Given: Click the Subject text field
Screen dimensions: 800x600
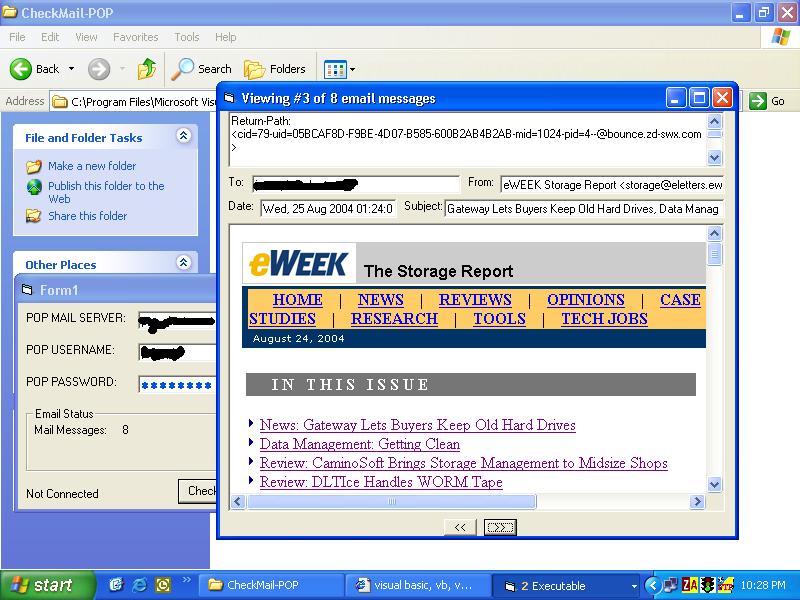Looking at the screenshot, I should pyautogui.click(x=583, y=209).
